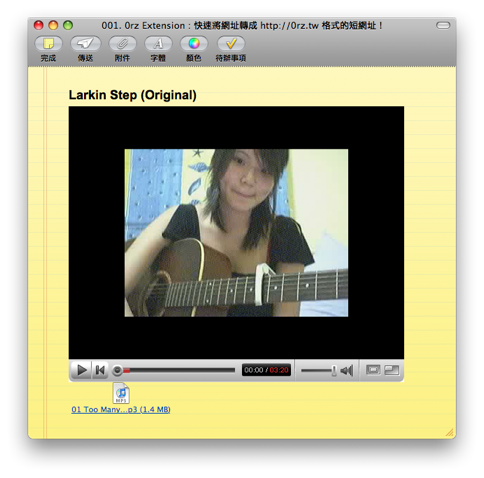Open the 顏色 color wheel picker
The width and height of the screenshot is (484, 478).
(194, 44)
